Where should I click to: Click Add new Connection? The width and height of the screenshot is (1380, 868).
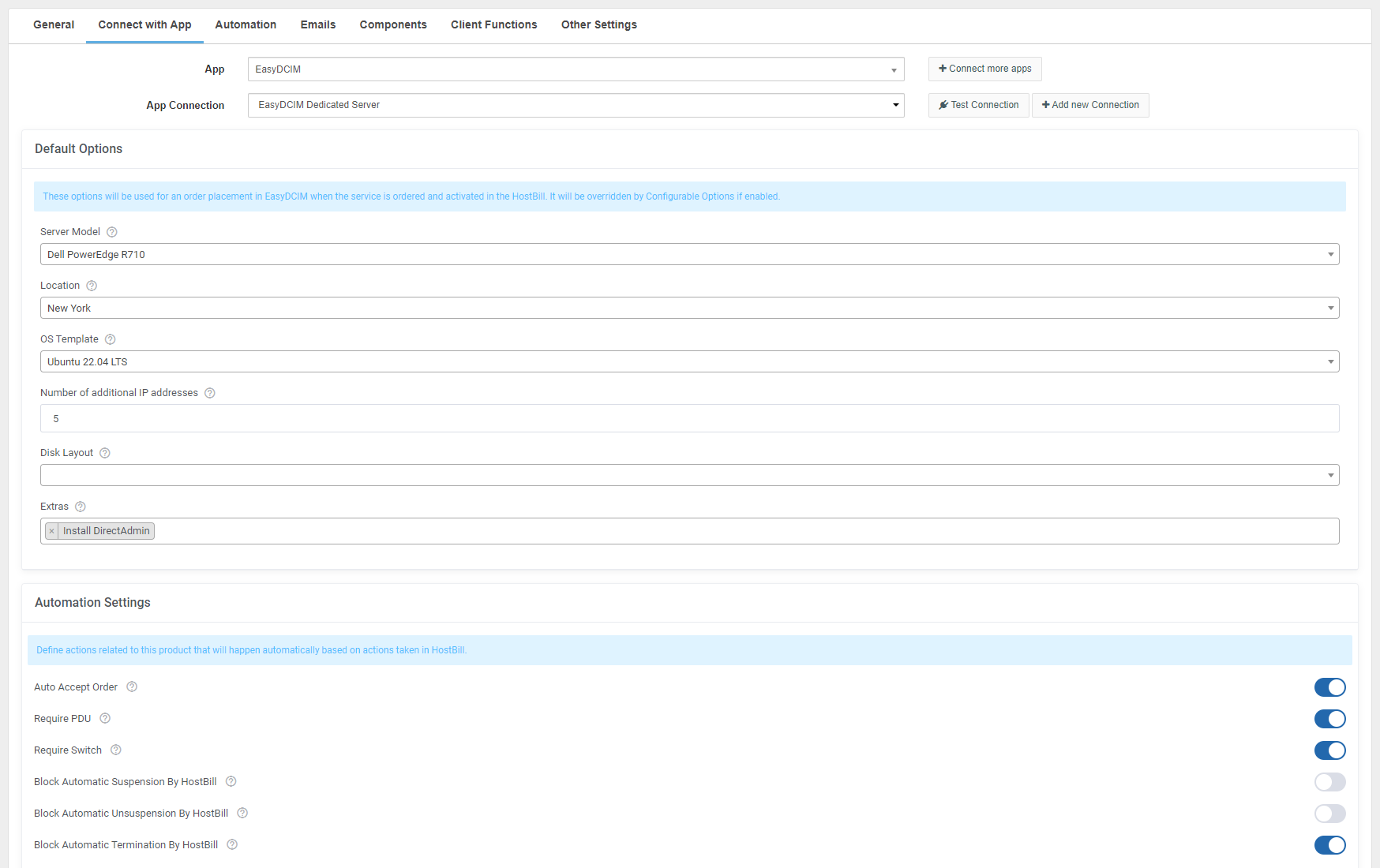click(x=1090, y=105)
